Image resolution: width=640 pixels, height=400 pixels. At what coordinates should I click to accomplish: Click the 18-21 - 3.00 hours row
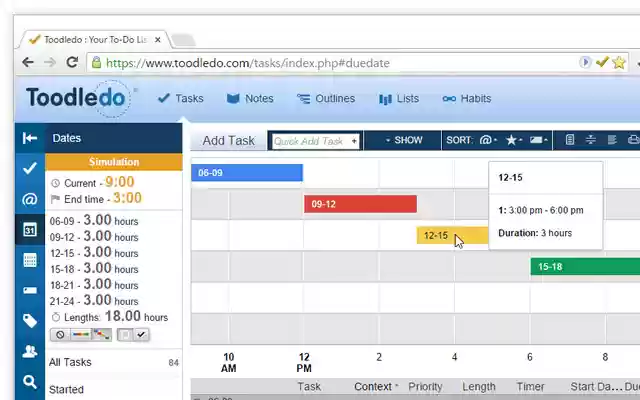(x=94, y=284)
